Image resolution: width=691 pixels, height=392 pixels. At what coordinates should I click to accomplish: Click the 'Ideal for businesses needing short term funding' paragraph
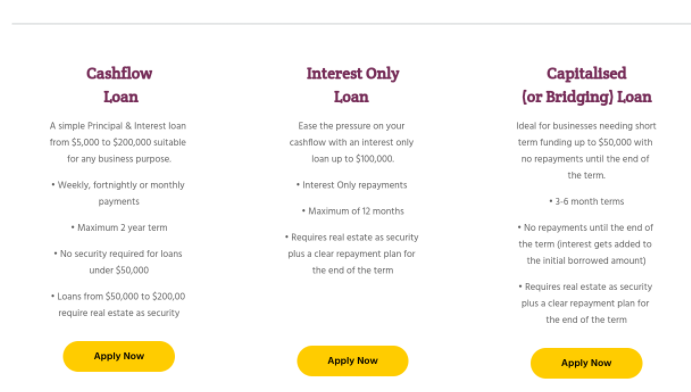click(586, 151)
